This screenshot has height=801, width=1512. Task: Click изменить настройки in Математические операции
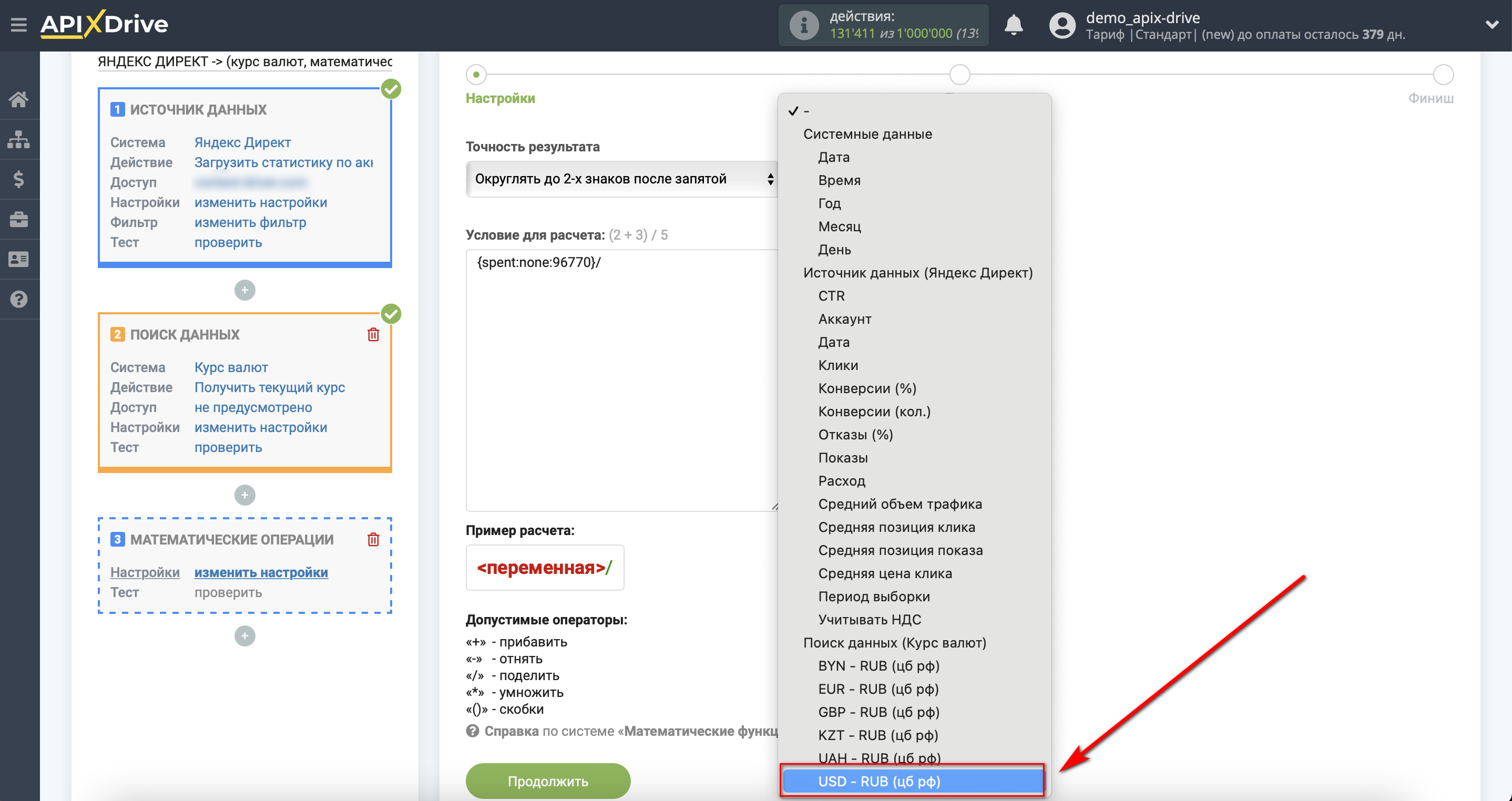261,572
